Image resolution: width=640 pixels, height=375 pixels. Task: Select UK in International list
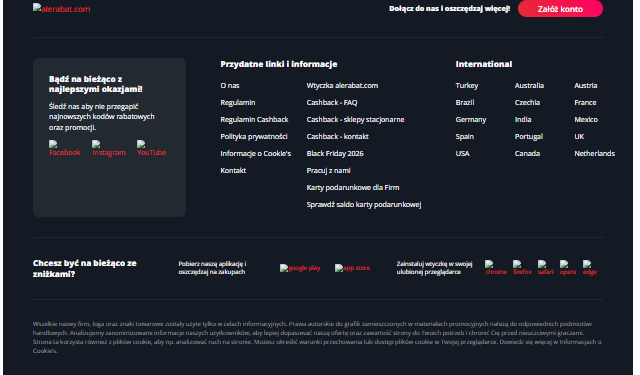[x=579, y=137]
